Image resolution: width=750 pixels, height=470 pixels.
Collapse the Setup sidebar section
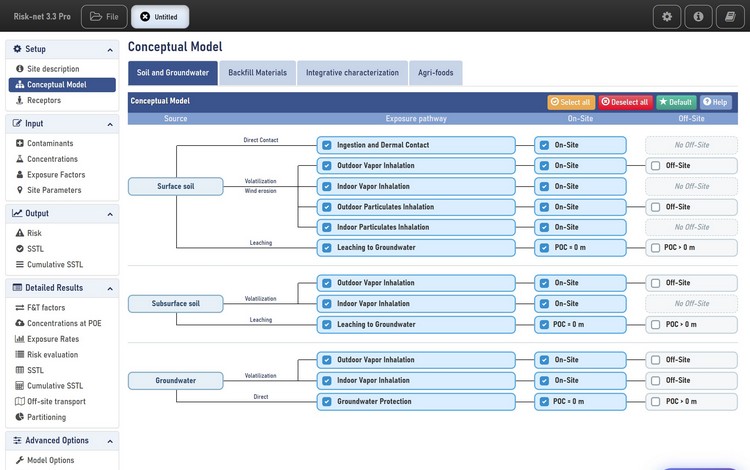(x=110, y=50)
